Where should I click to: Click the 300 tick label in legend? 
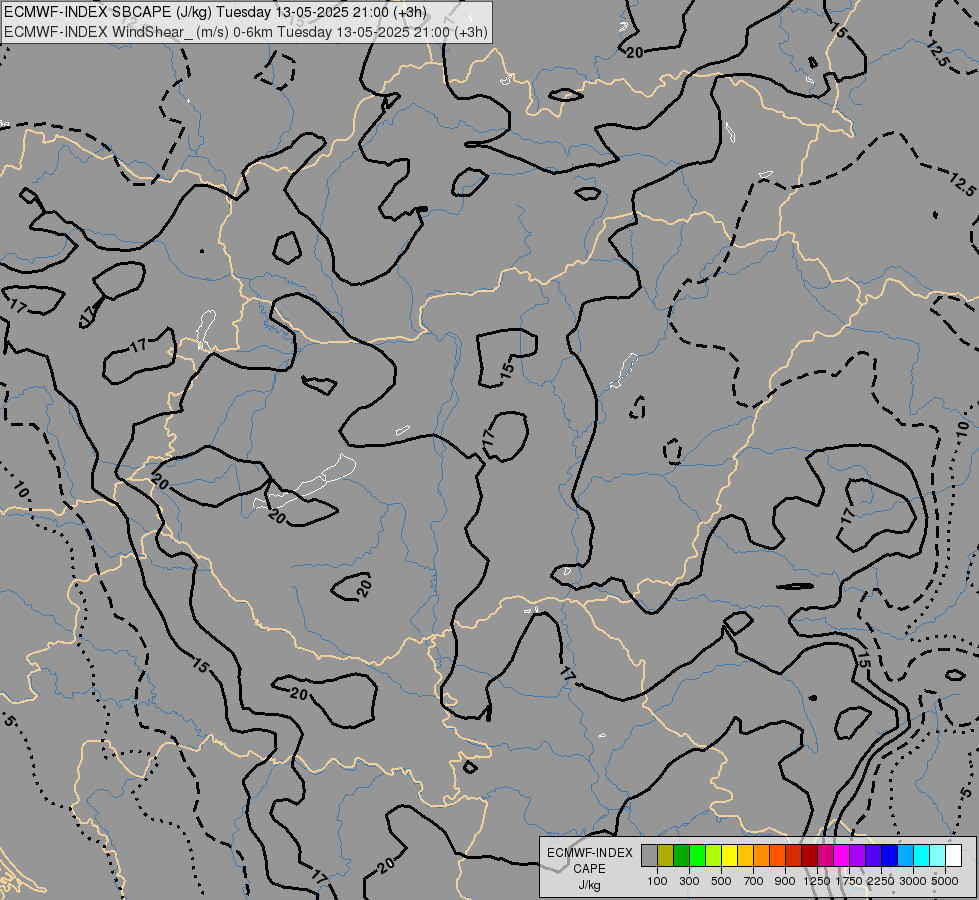point(689,881)
